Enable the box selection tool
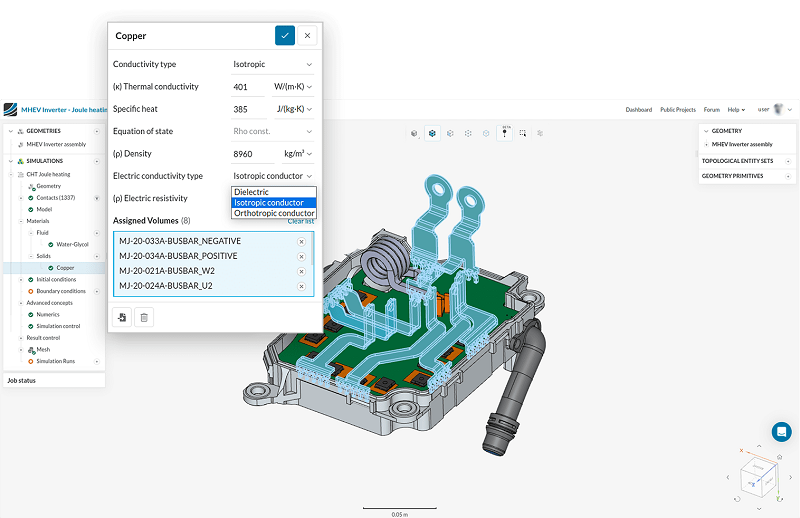This screenshot has height=518, width=800. tap(522, 133)
